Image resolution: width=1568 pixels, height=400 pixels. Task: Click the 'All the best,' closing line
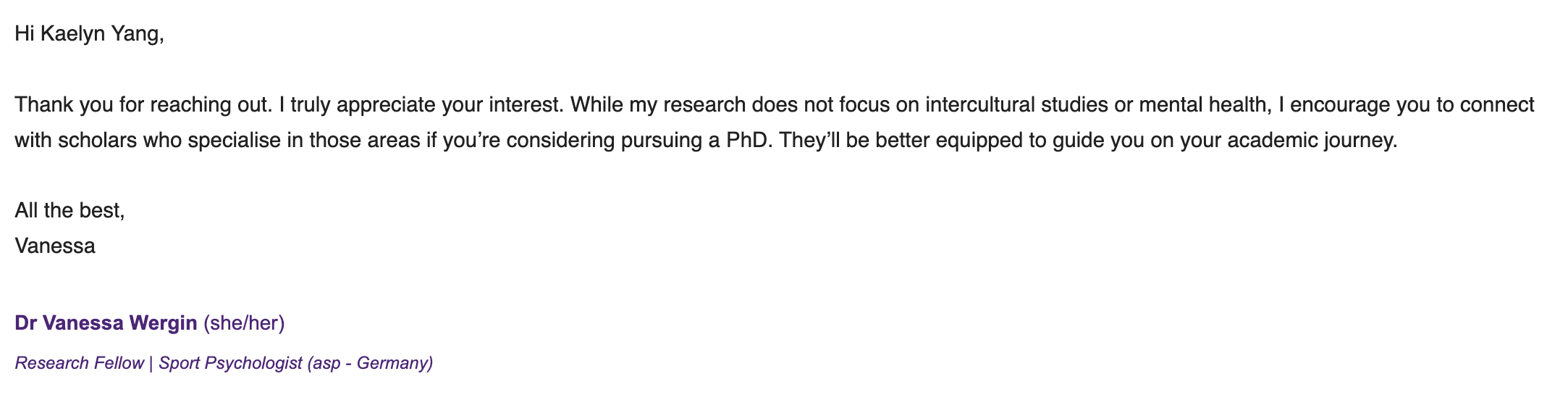[x=69, y=211]
